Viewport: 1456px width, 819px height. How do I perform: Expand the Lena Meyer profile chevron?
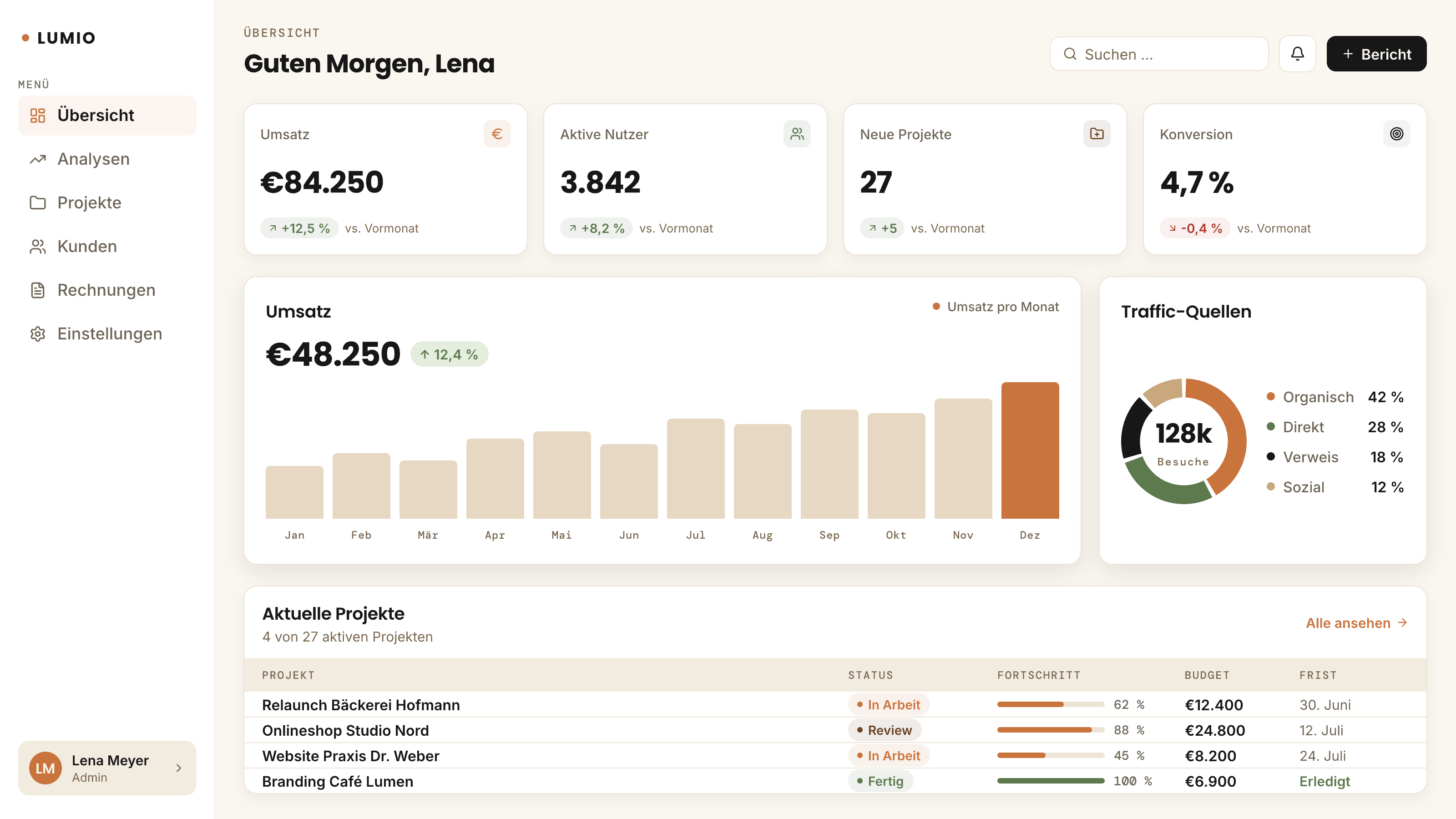[x=179, y=768]
